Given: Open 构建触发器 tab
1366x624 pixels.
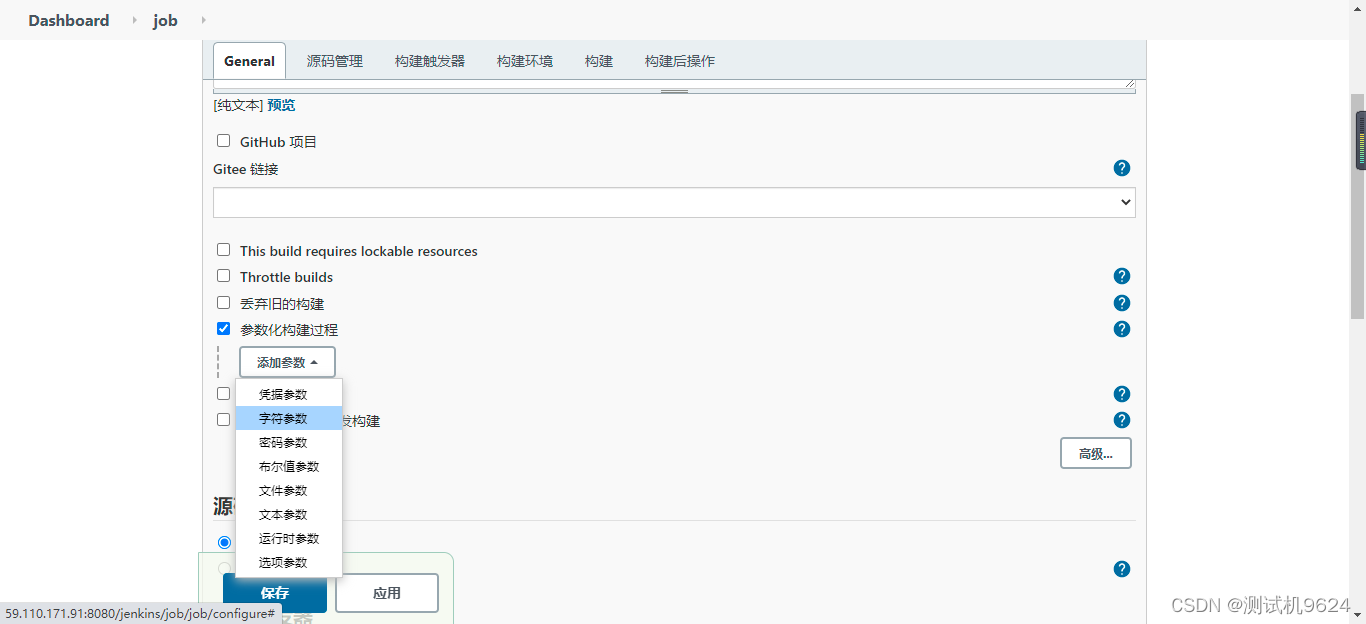Looking at the screenshot, I should [x=430, y=61].
